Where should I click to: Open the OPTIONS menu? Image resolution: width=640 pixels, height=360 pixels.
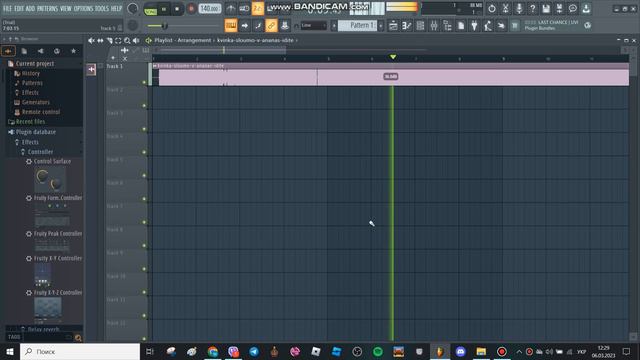[x=83, y=8]
